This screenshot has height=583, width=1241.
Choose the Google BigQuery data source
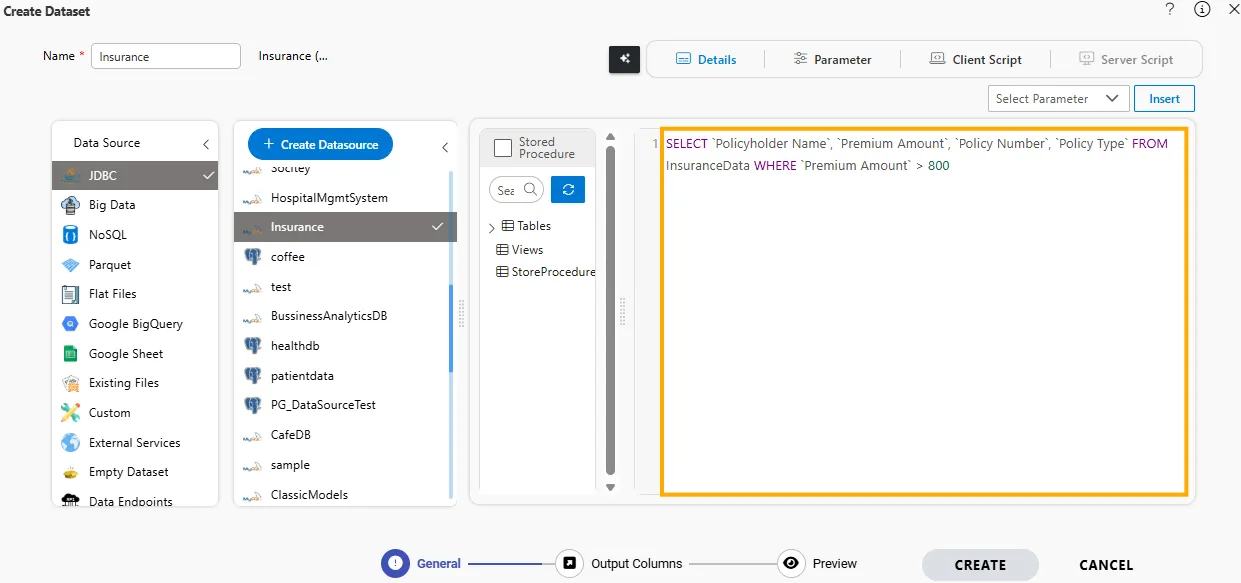click(135, 324)
